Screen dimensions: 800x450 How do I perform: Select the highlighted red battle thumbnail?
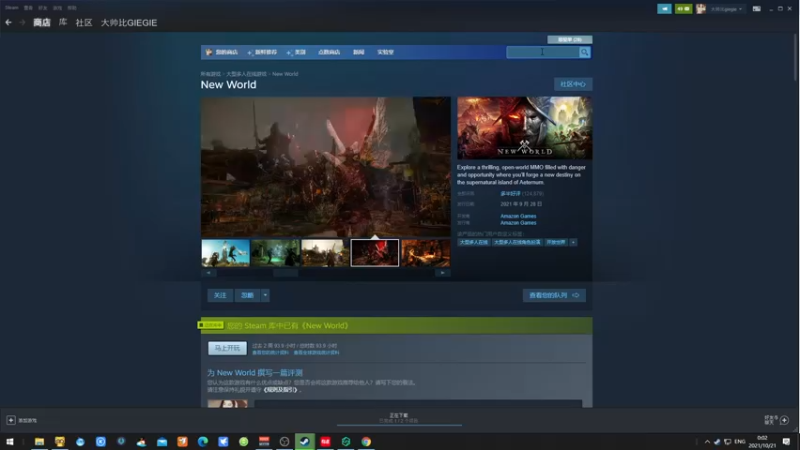pyautogui.click(x=375, y=253)
